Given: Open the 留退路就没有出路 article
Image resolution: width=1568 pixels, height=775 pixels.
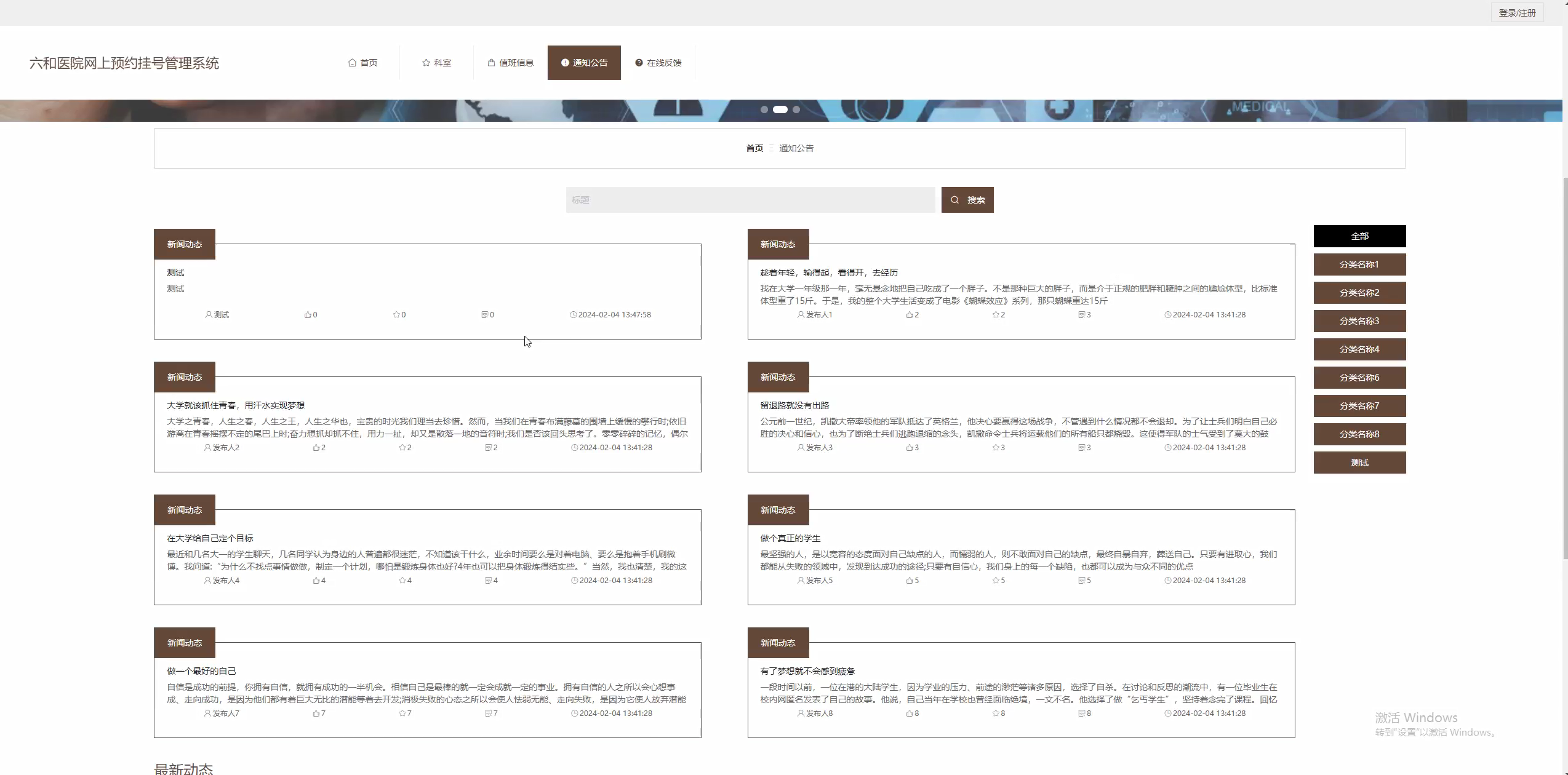Looking at the screenshot, I should click(794, 405).
